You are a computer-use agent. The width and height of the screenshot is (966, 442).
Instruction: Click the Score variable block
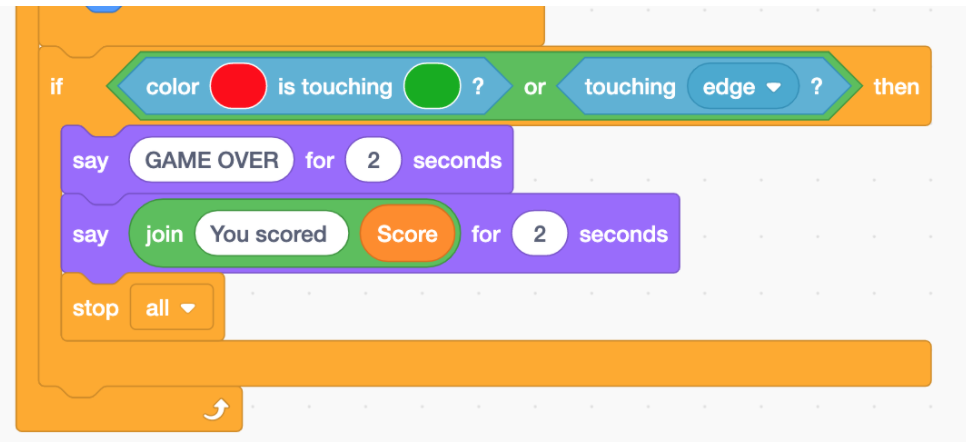click(x=407, y=234)
